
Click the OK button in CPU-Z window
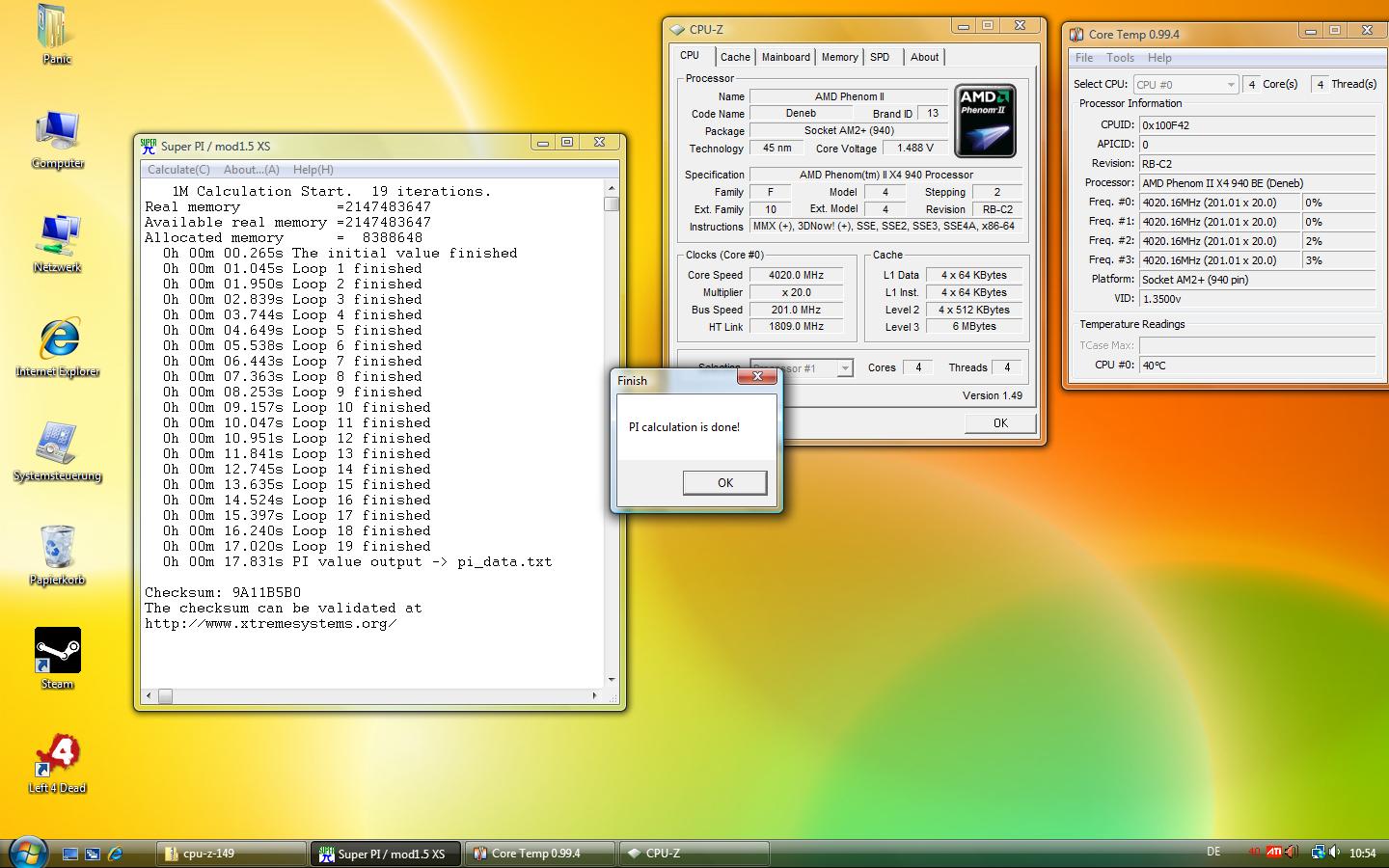click(1000, 423)
